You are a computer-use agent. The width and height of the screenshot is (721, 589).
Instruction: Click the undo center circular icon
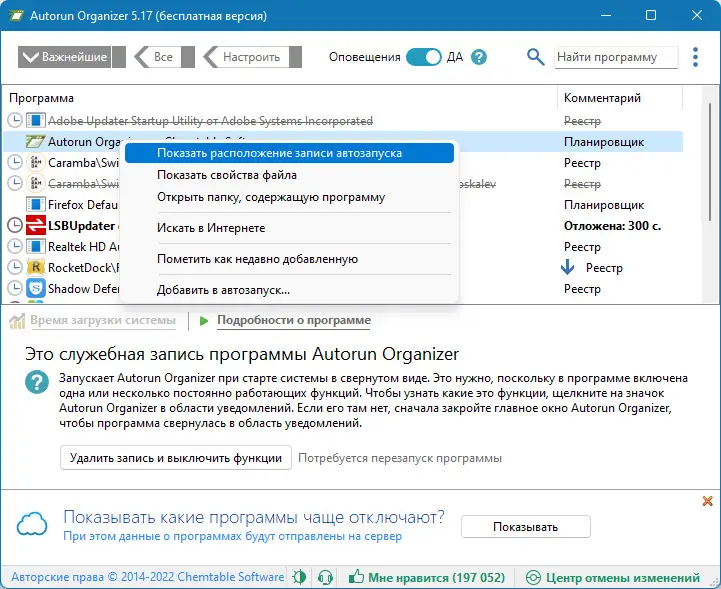coord(533,578)
